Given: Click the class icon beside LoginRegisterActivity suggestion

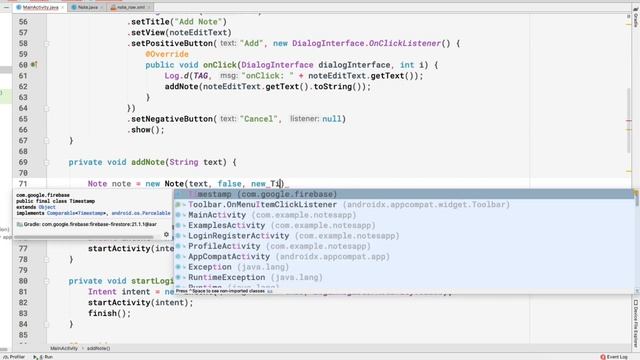Looking at the screenshot, I should [179, 236].
